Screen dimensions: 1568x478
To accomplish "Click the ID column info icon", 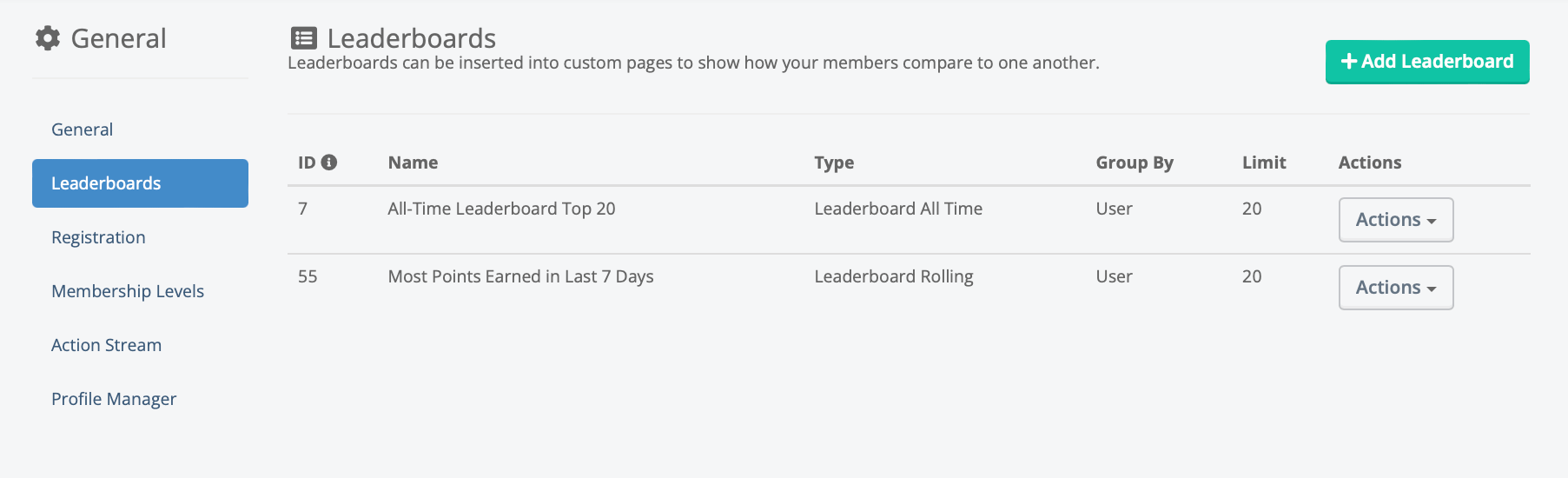I will coord(329,162).
